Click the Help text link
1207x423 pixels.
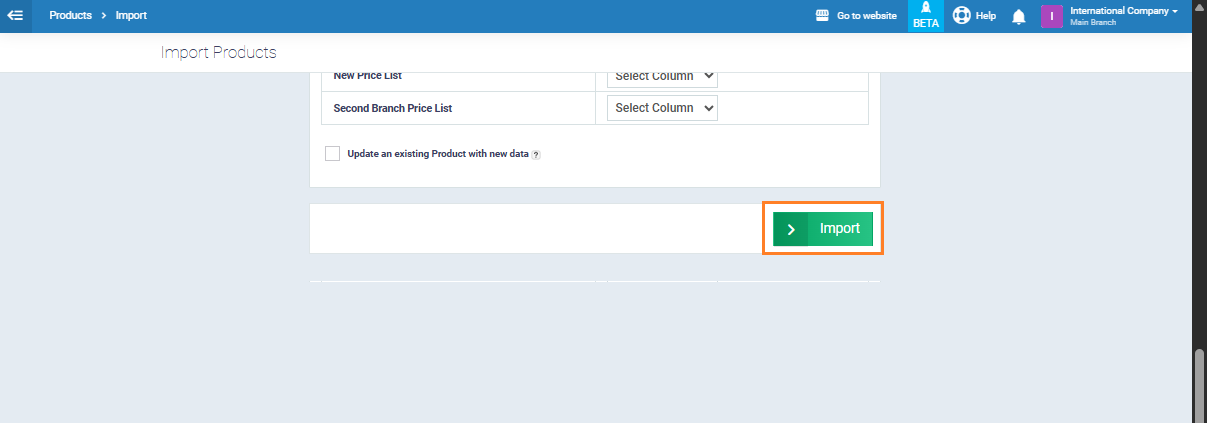coord(986,16)
